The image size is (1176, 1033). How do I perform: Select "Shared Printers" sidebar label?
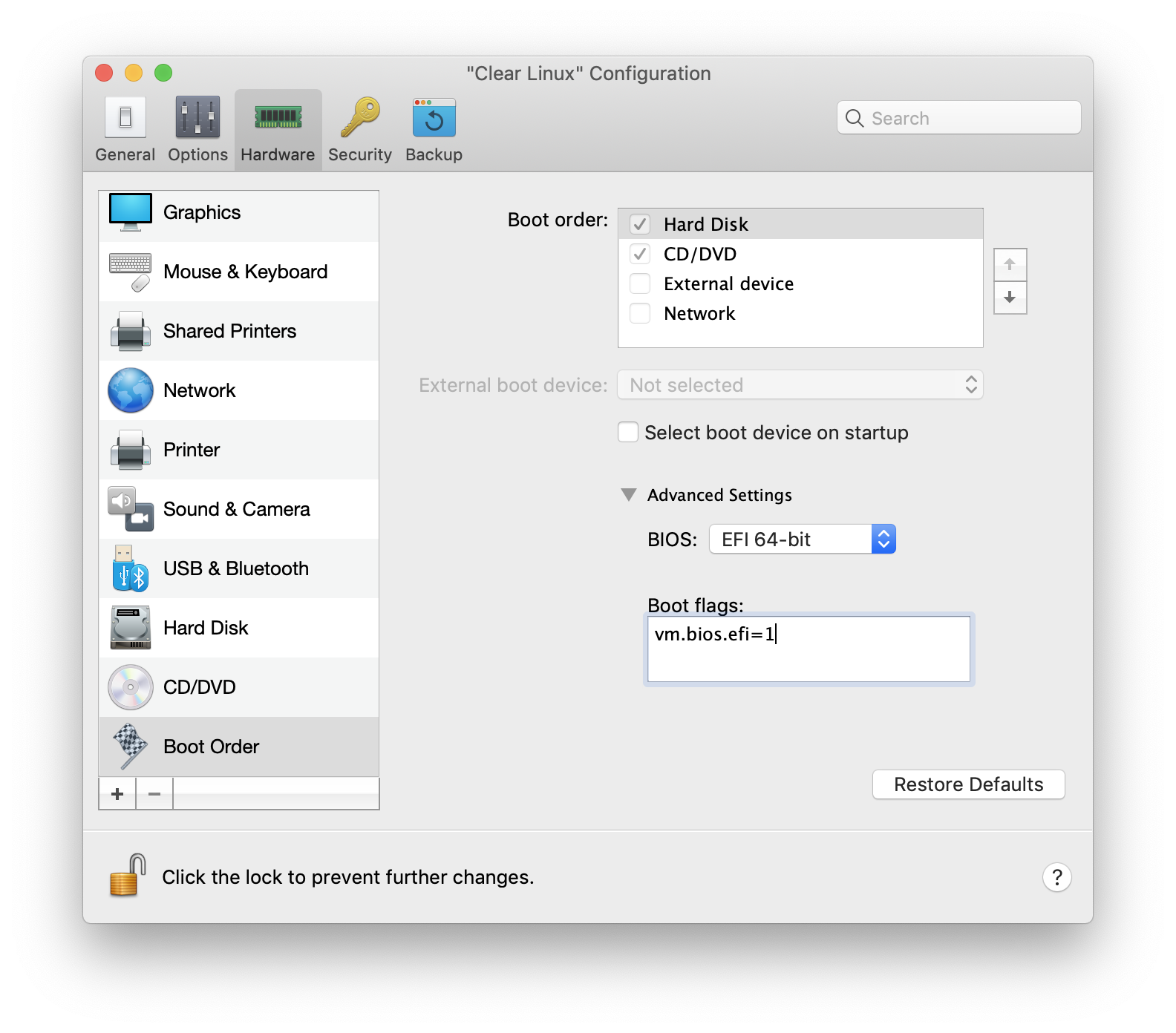[x=230, y=331]
